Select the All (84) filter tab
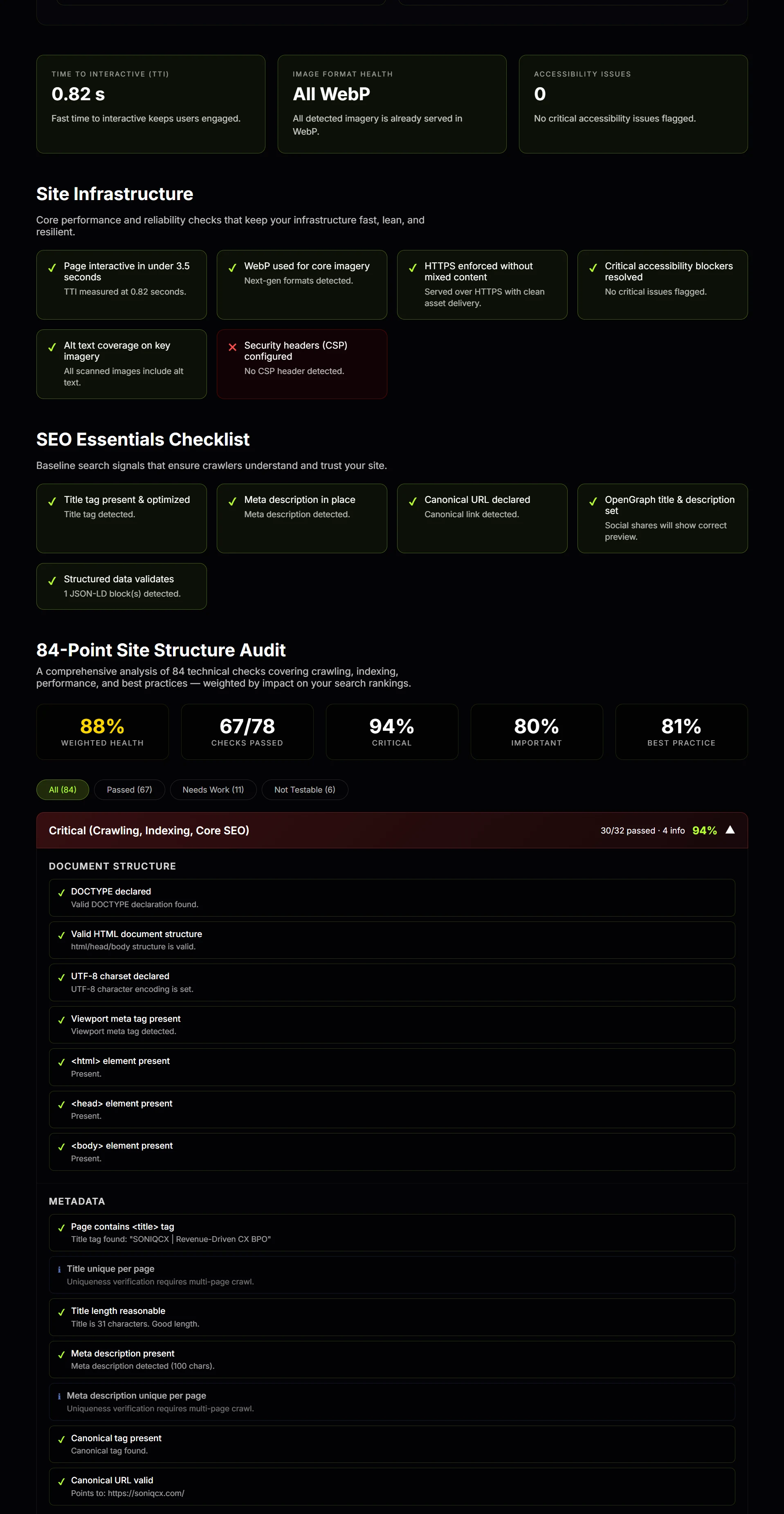784x1514 pixels. coord(62,790)
